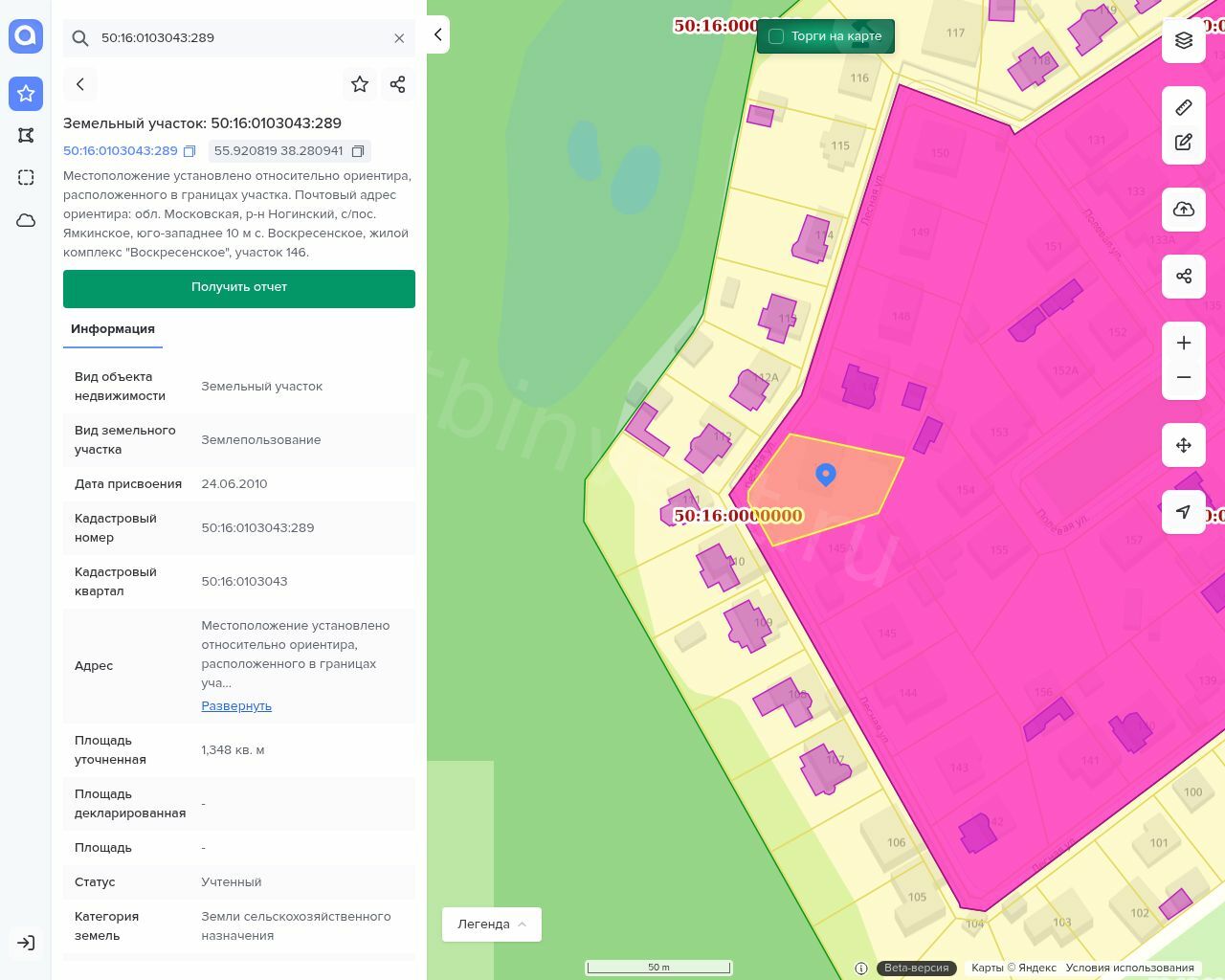Click the cadastral number search field
Viewport: 1225px width, 980px height.
click(239, 38)
